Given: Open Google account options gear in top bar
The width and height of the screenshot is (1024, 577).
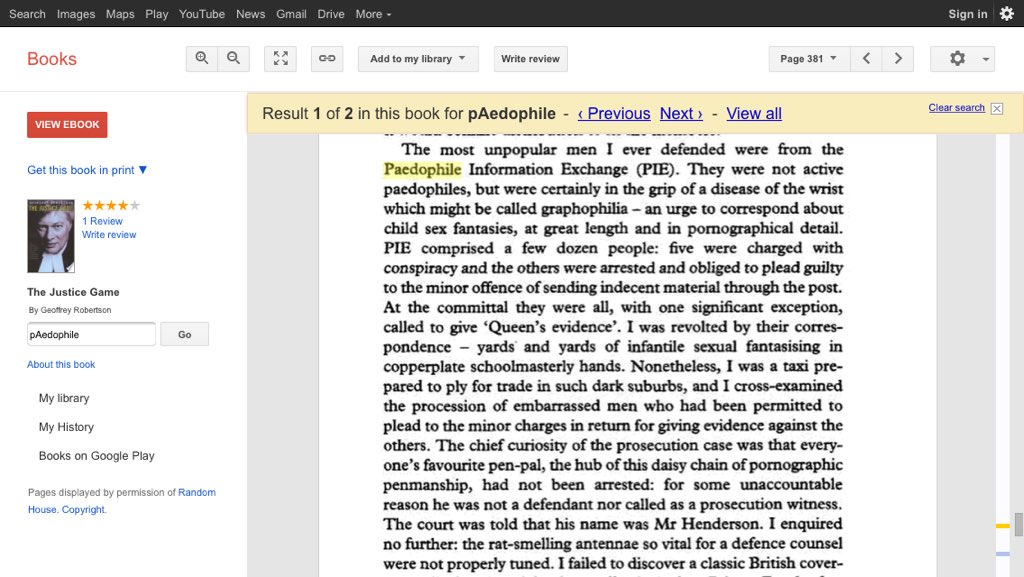Looking at the screenshot, I should (1007, 14).
